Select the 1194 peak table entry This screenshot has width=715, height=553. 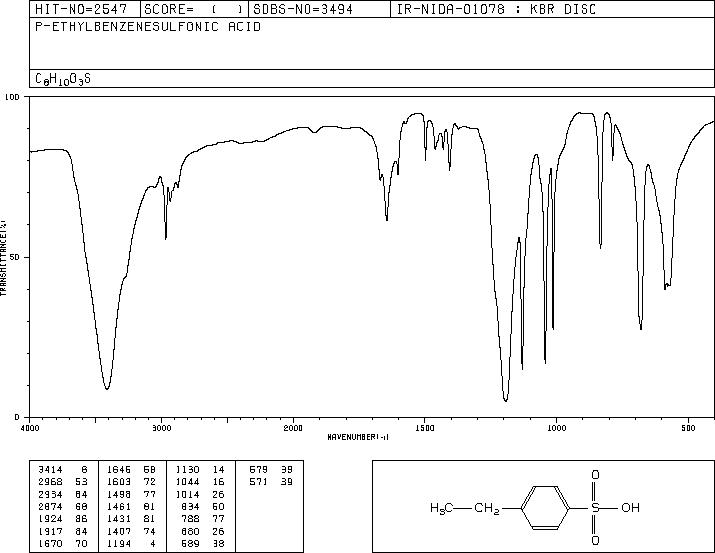pyautogui.click(x=131, y=544)
